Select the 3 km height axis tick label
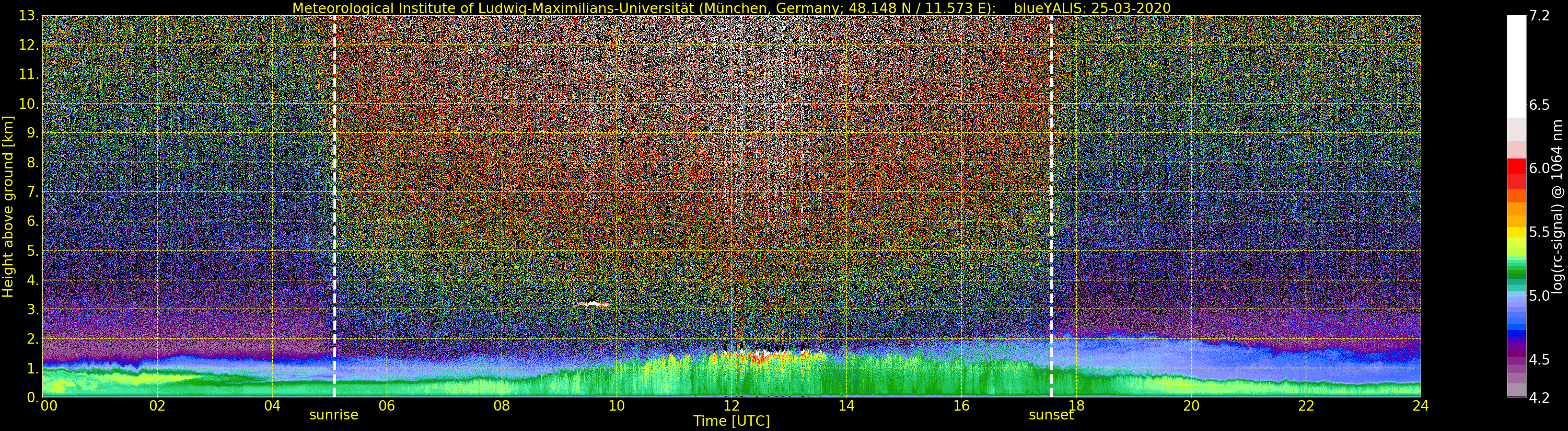The height and width of the screenshot is (431, 1568). click(32, 310)
